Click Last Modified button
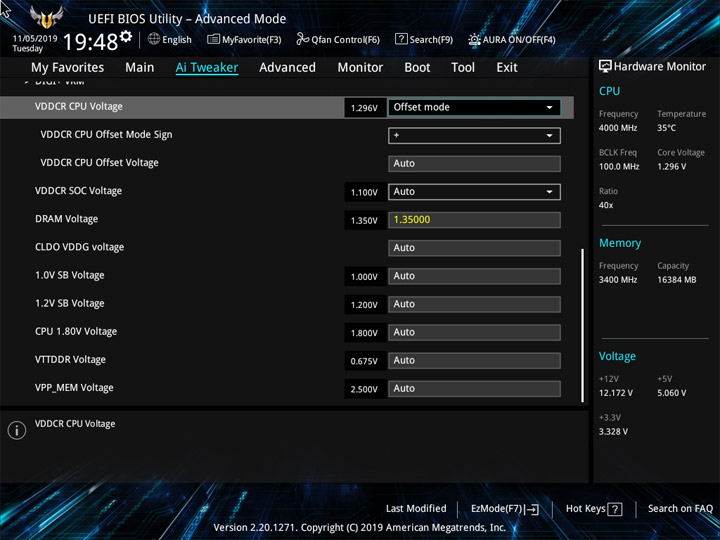This screenshot has height=540, width=720. point(416,508)
